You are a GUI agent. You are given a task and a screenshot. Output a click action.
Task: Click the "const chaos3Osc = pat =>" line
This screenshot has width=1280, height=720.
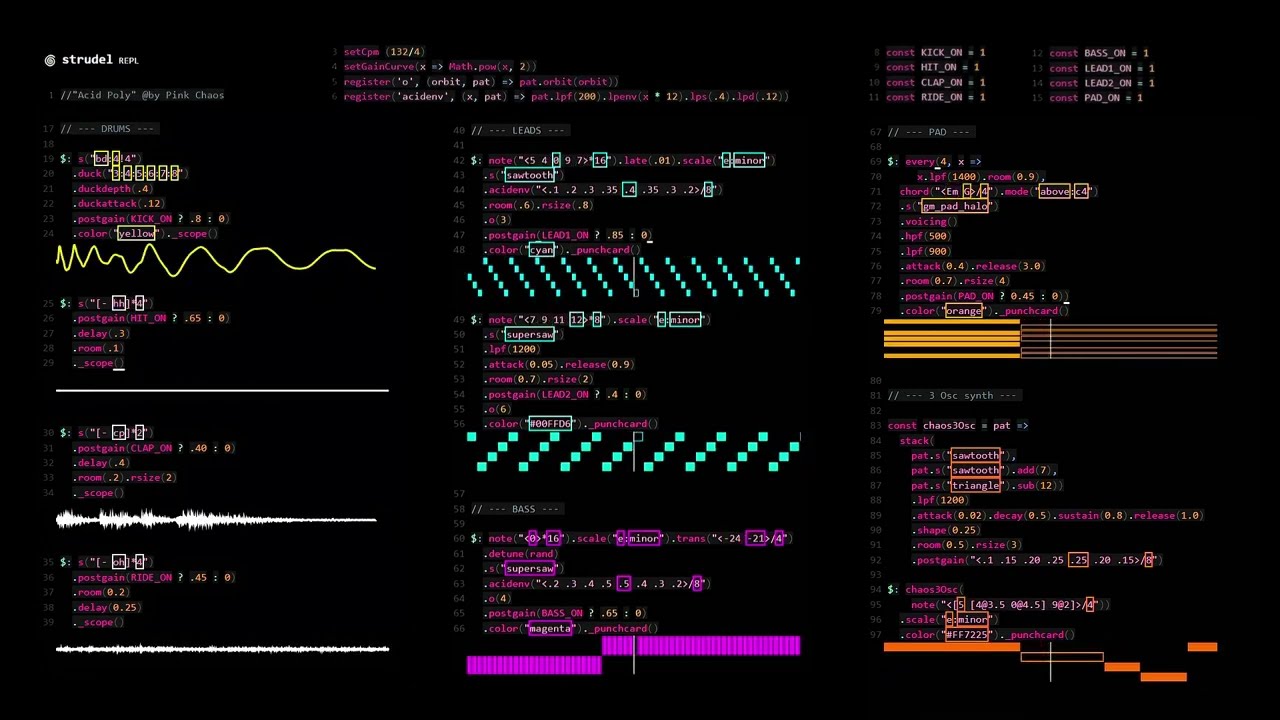point(958,425)
